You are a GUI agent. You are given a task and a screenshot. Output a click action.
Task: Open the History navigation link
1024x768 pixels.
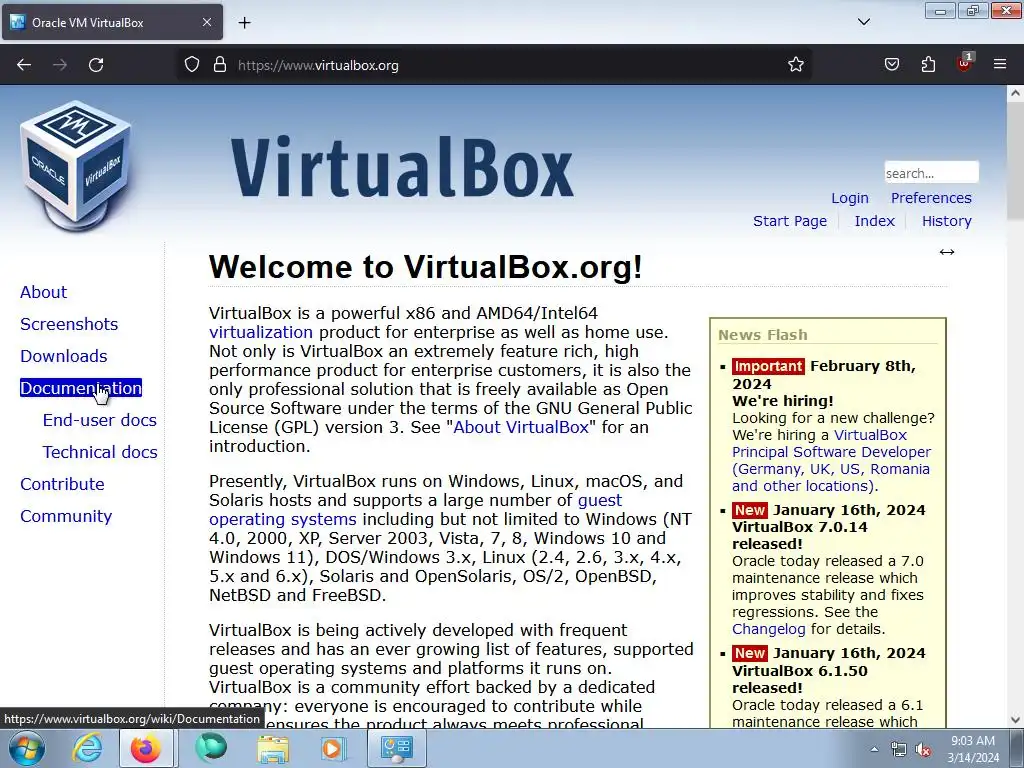point(946,221)
